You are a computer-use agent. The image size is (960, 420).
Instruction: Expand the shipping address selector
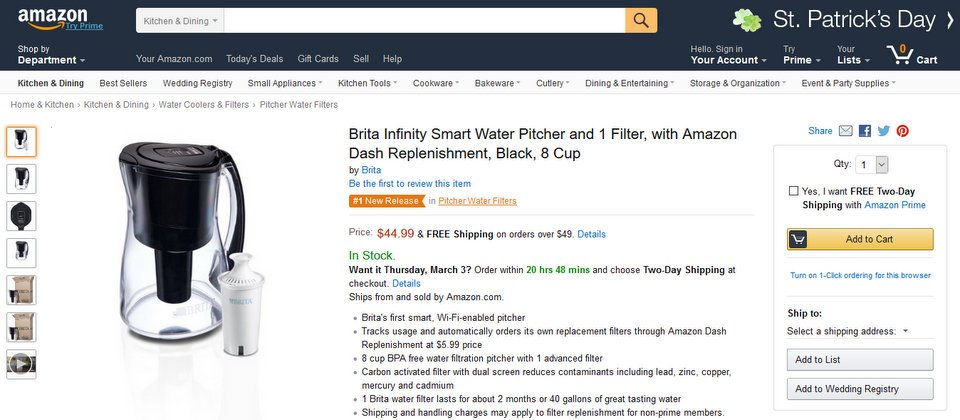coord(848,331)
